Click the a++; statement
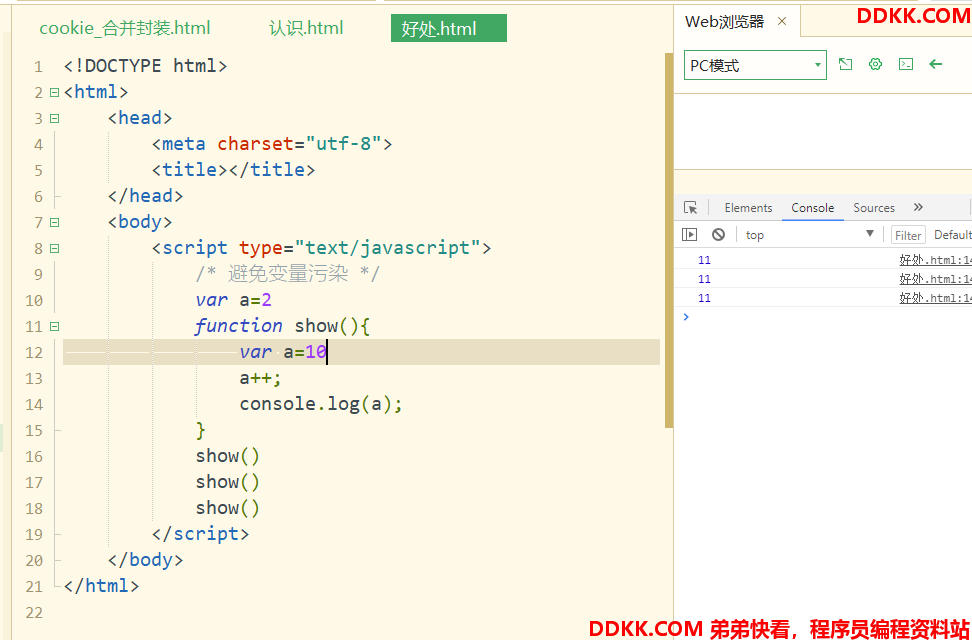The width and height of the screenshot is (972, 640). pos(260,378)
